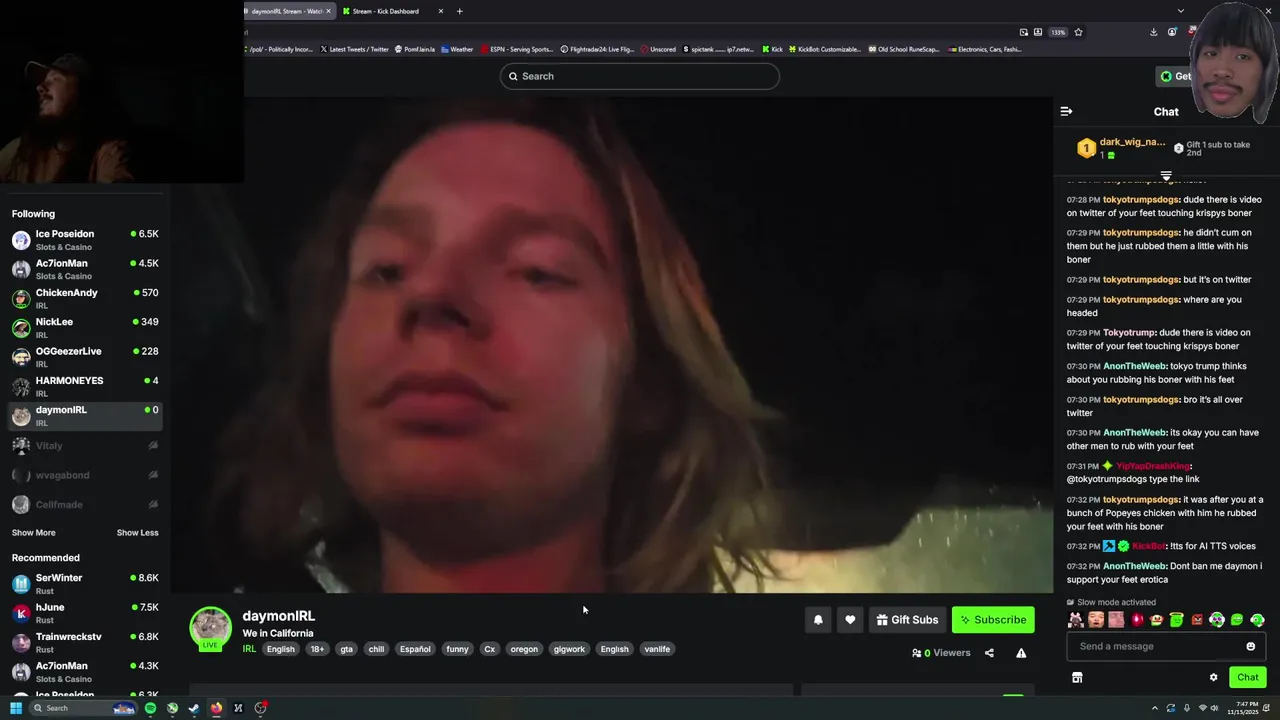Open the chat shop storefront icon
Image resolution: width=1280 pixels, height=720 pixels.
tap(1077, 677)
